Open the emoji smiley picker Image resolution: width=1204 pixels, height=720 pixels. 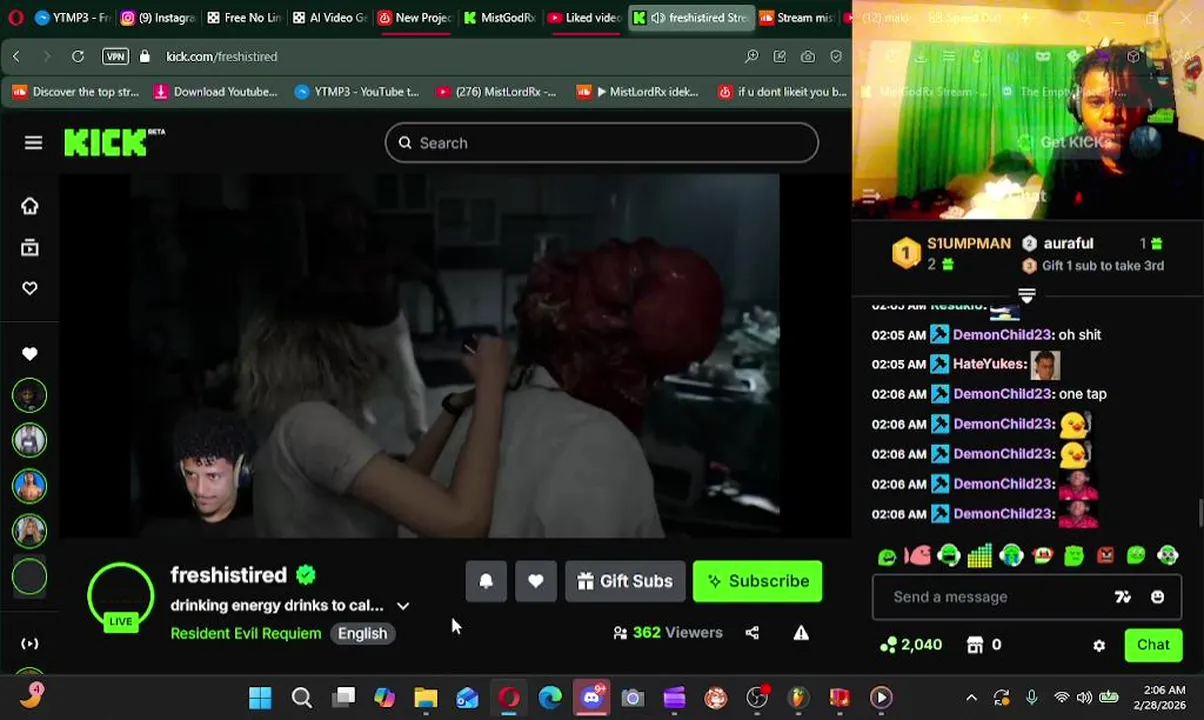[1157, 597]
